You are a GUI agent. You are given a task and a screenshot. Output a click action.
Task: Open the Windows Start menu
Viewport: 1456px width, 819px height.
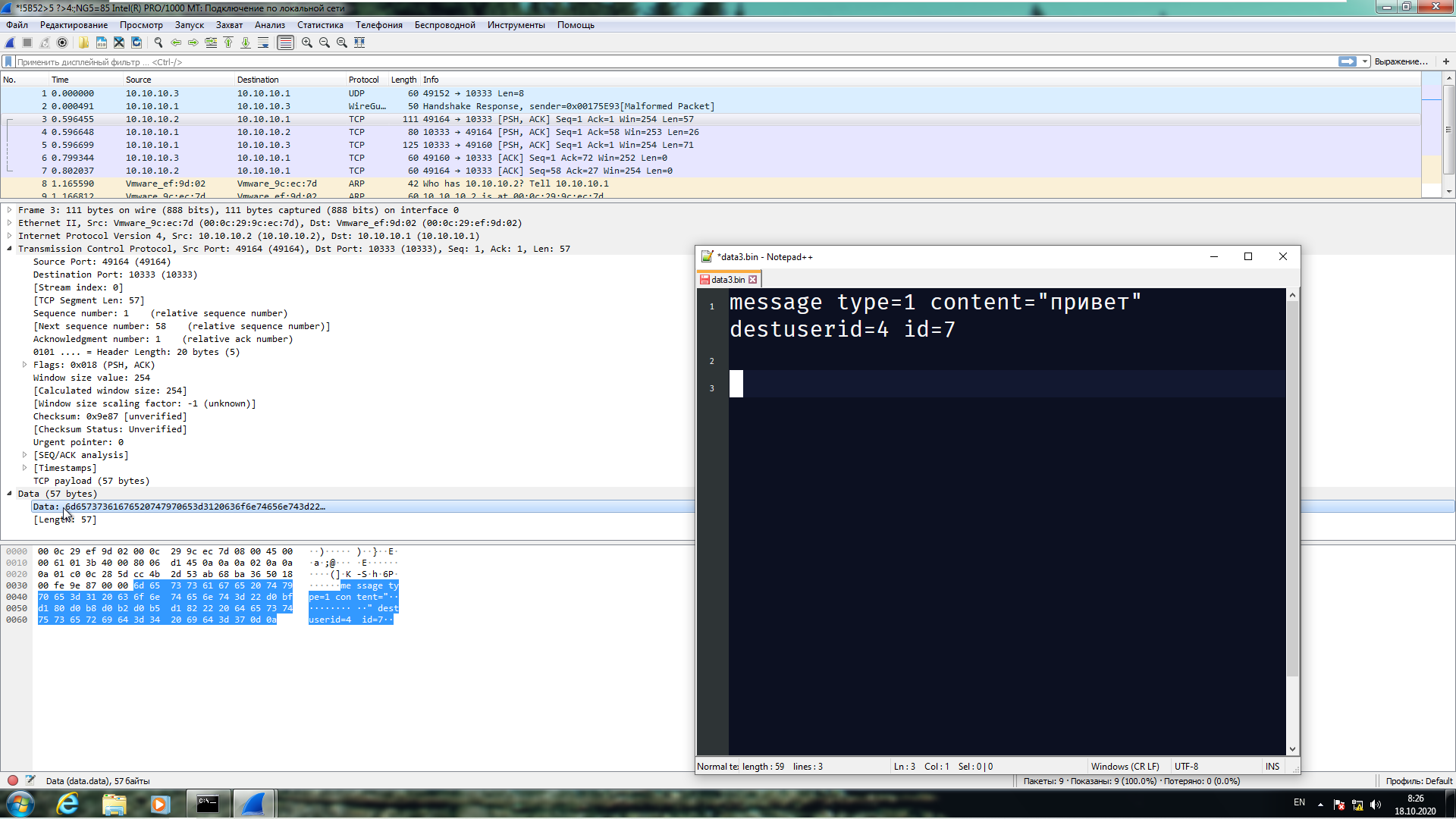tap(20, 804)
